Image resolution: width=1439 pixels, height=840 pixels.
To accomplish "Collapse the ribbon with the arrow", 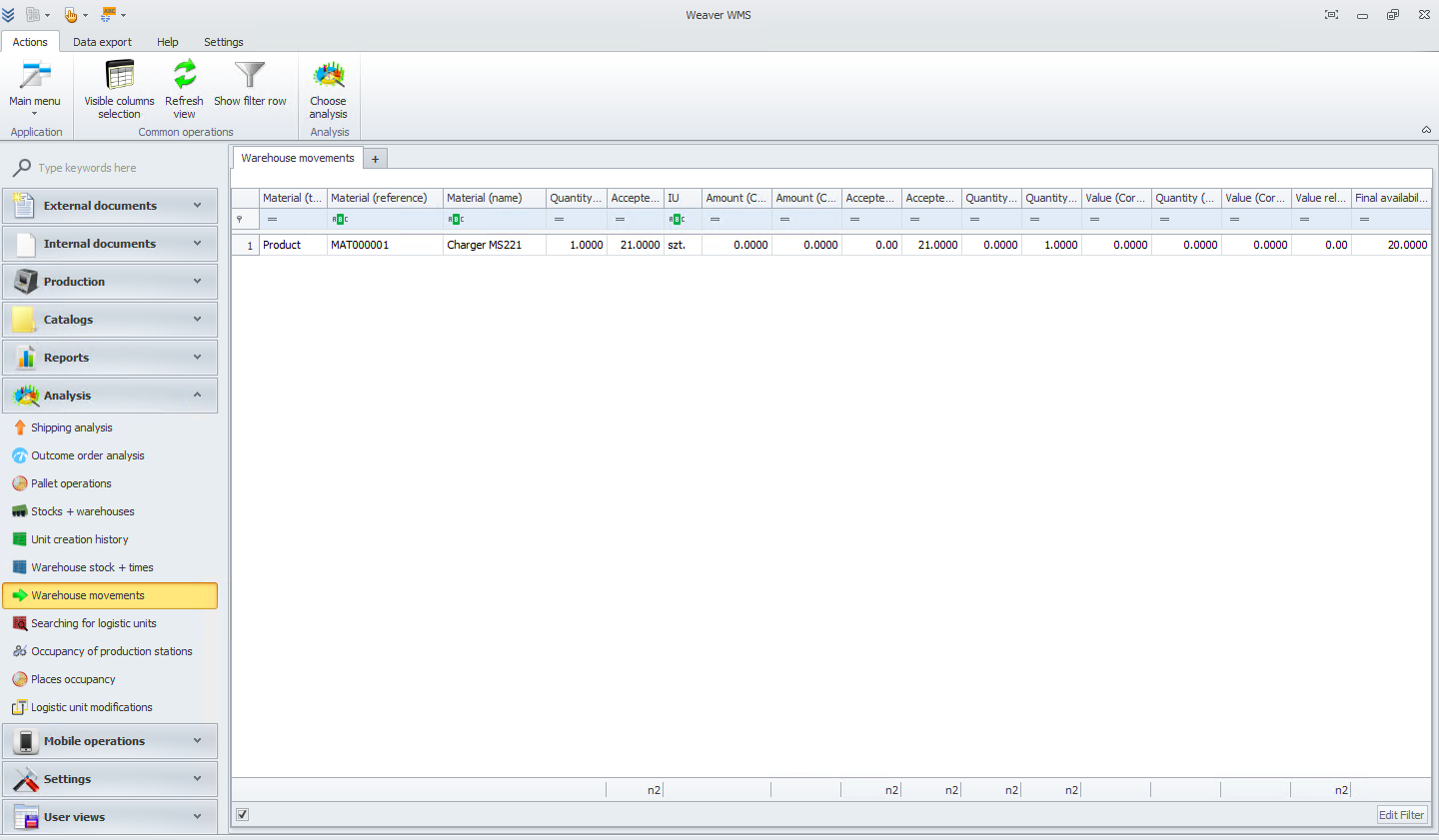I will pyautogui.click(x=1426, y=130).
